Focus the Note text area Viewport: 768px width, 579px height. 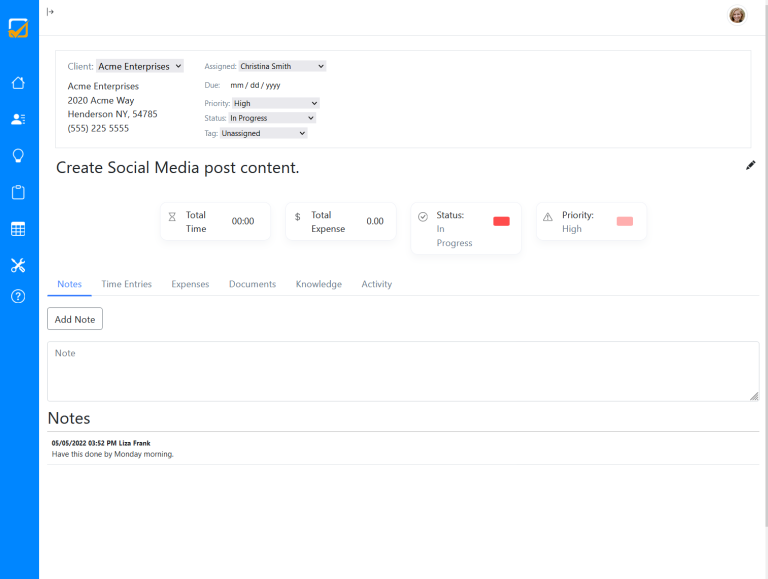pos(403,371)
